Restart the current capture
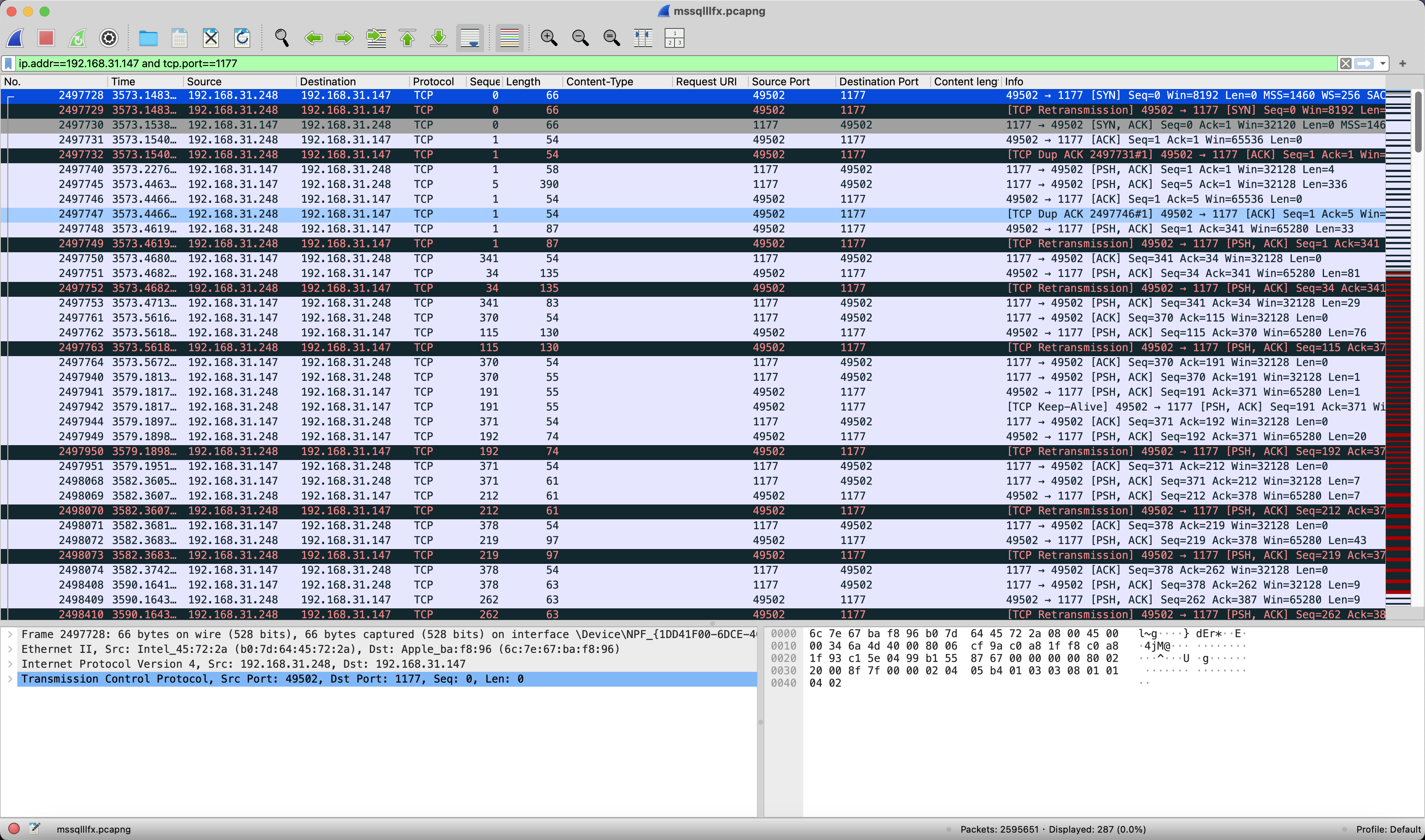Viewport: 1425px width, 840px height. point(78,38)
